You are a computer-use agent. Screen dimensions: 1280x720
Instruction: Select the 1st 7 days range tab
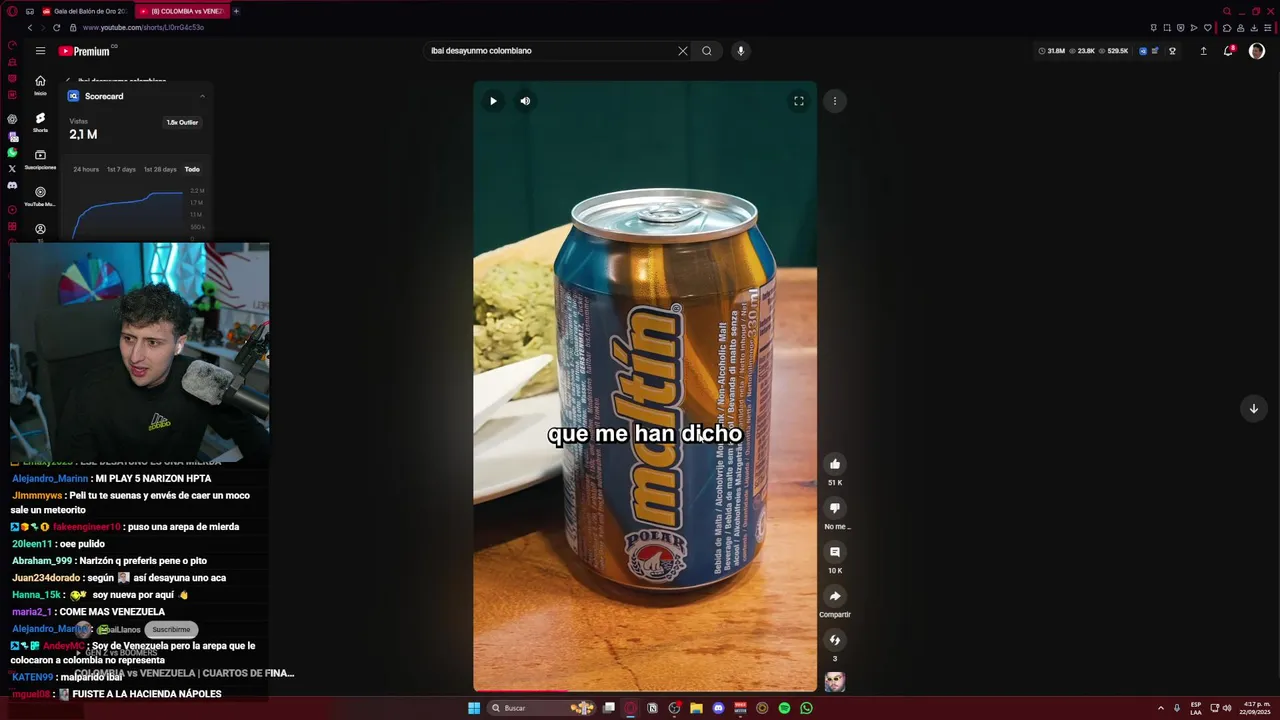coord(121,169)
